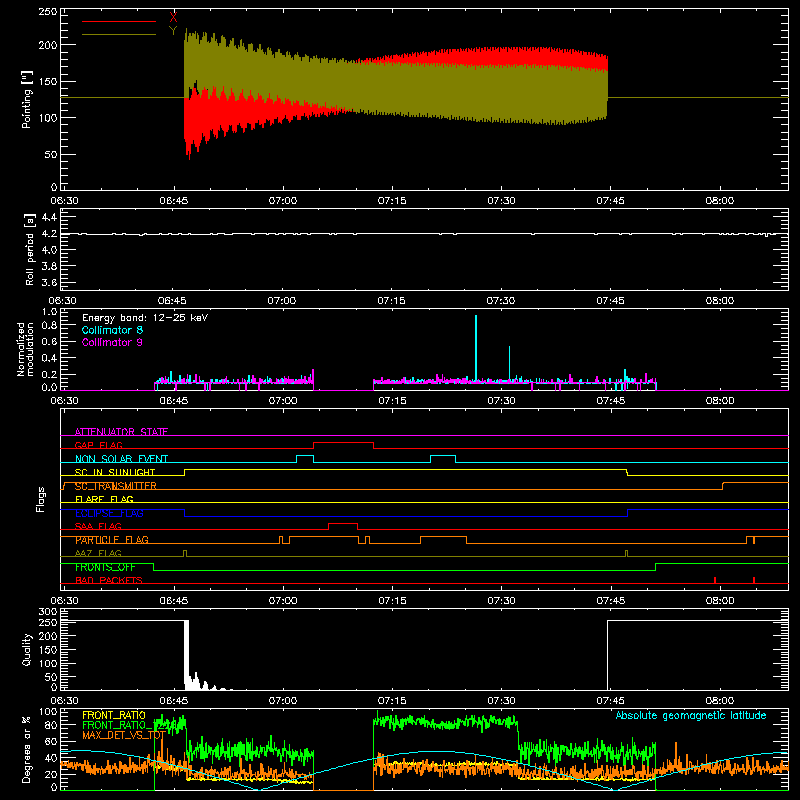The height and width of the screenshot is (800, 800).
Task: Click the 'Quality' vertical axis title
Action: pyautogui.click(x=27, y=649)
